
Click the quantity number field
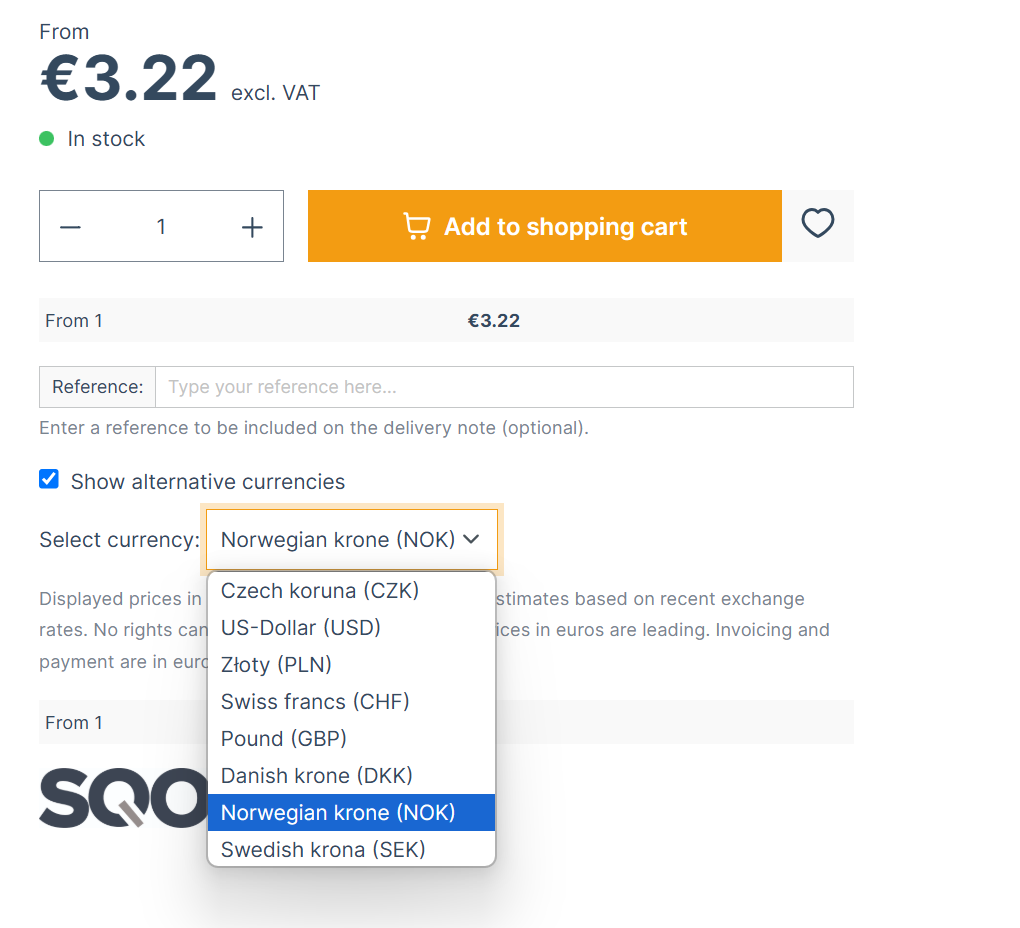pyautogui.click(x=161, y=226)
